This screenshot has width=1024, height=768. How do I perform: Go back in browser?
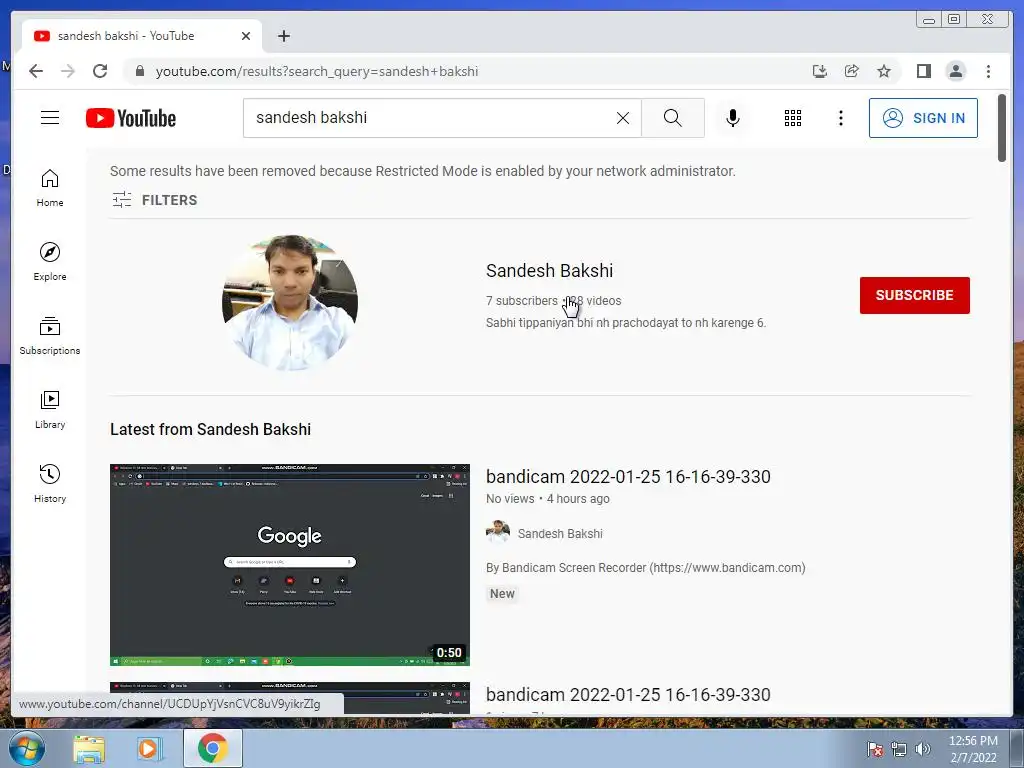coord(36,71)
